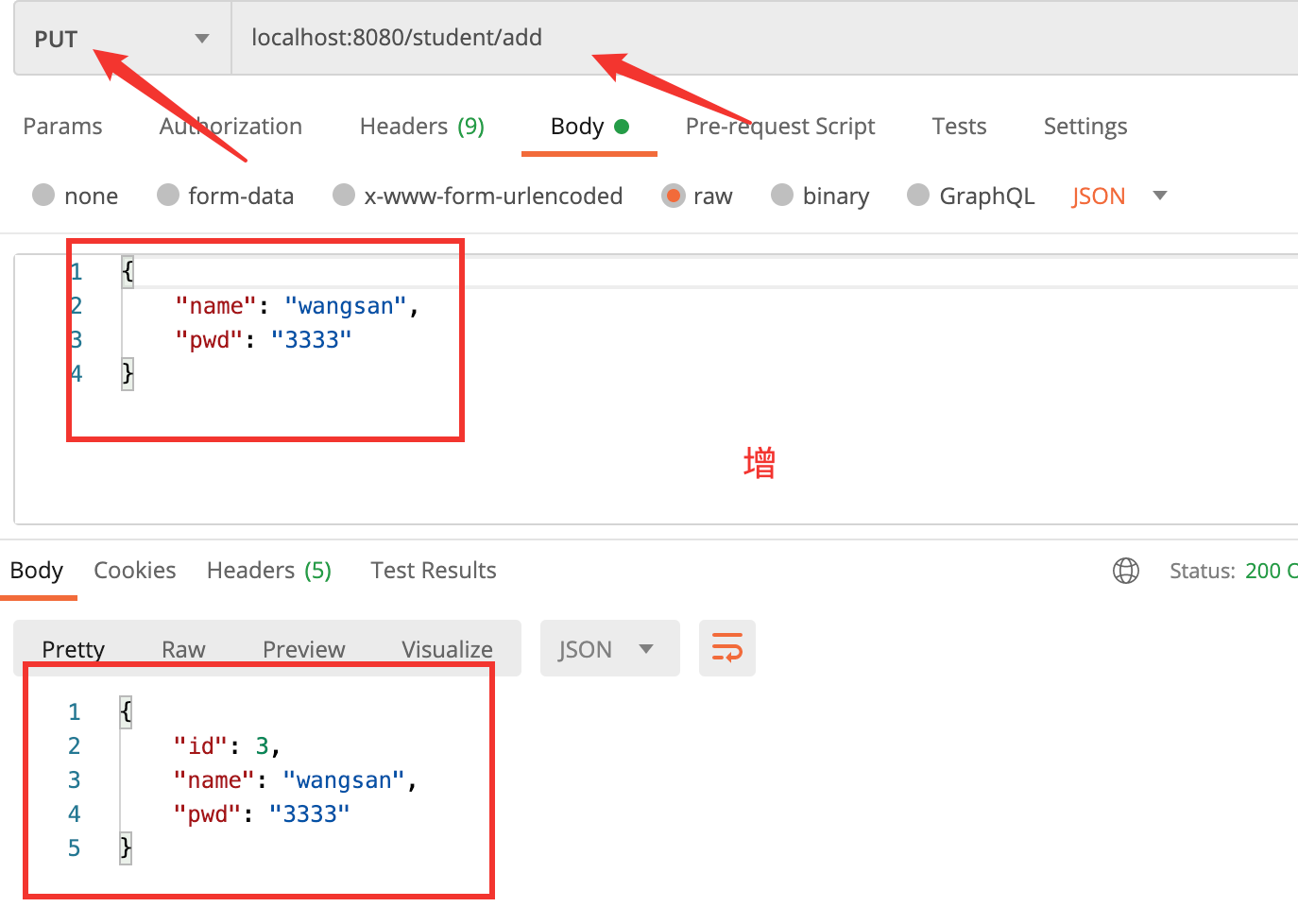
Task: Switch response view to Raw
Action: pyautogui.click(x=183, y=649)
